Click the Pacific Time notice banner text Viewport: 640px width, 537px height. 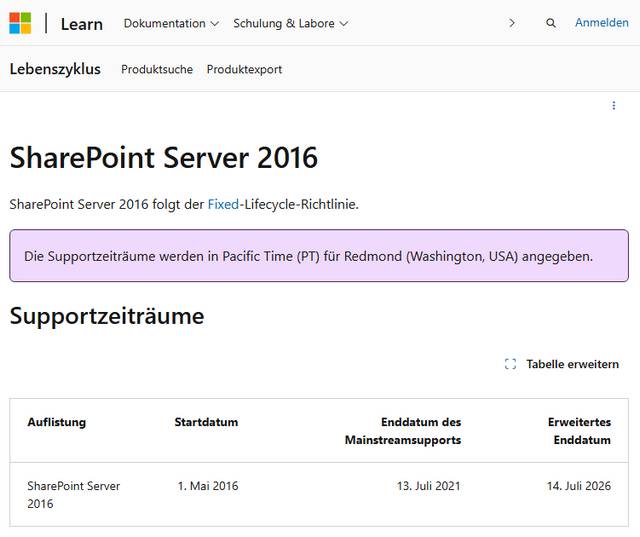pyautogui.click(x=308, y=256)
